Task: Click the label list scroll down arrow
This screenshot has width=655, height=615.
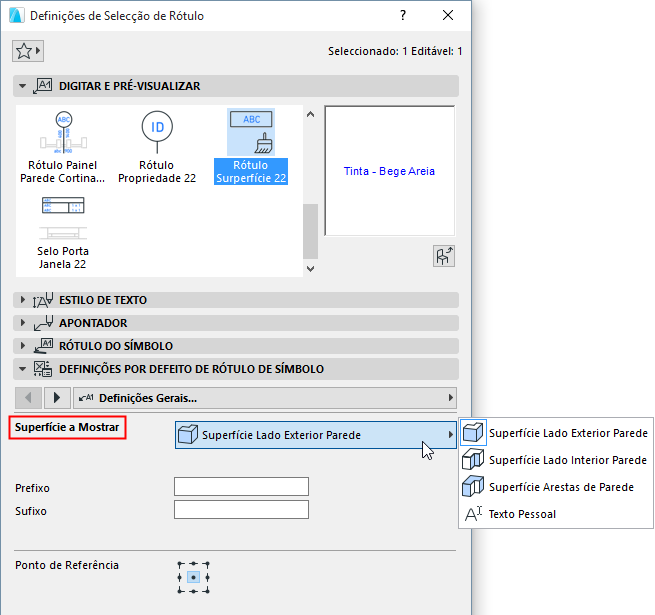Action: click(x=310, y=269)
